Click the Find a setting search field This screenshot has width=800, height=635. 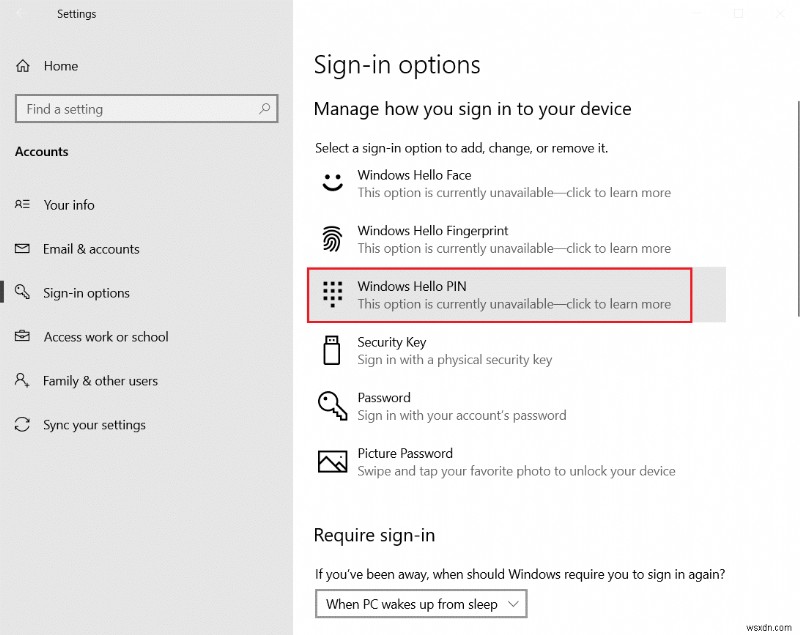click(x=146, y=108)
